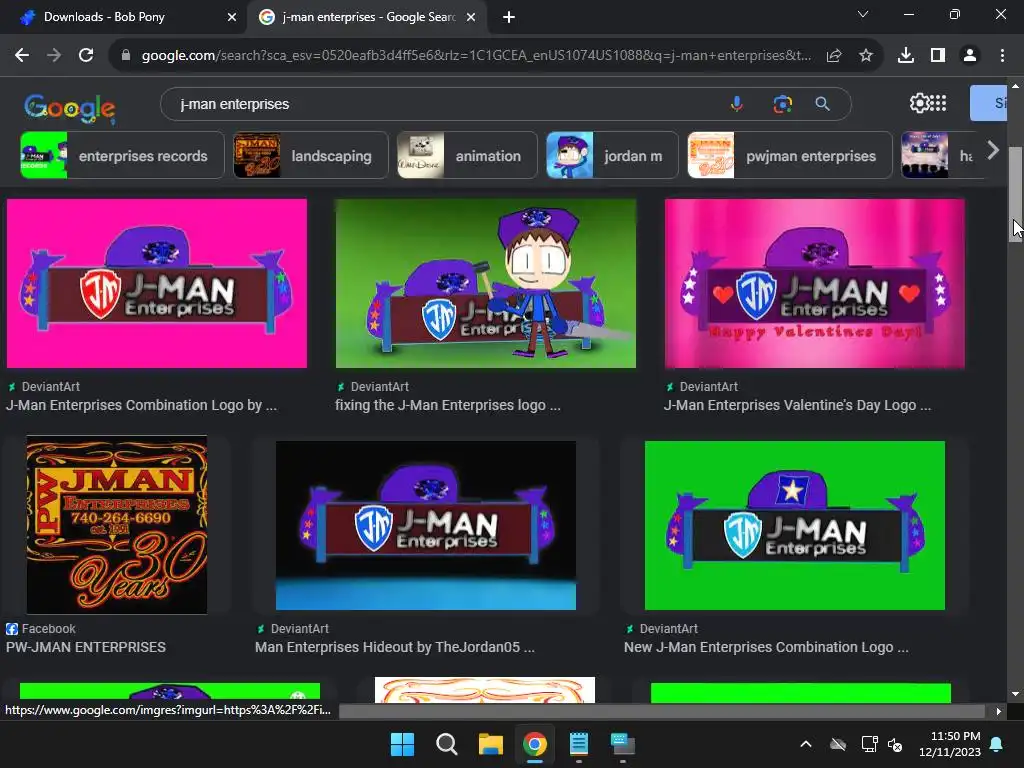The image size is (1024, 768).
Task: Click the vertical page scrollbar thumb
Action: [1015, 195]
